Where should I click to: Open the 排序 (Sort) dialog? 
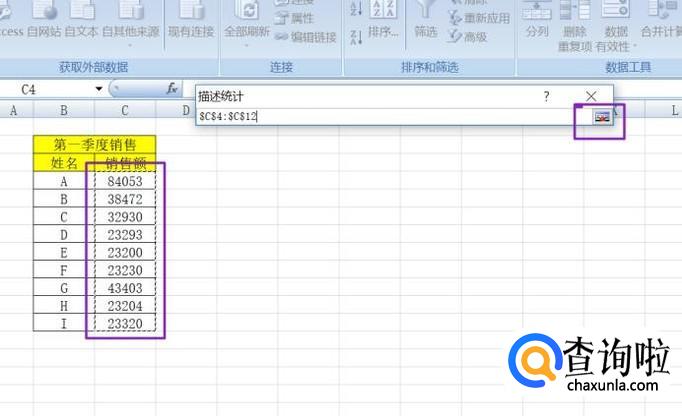(382, 31)
